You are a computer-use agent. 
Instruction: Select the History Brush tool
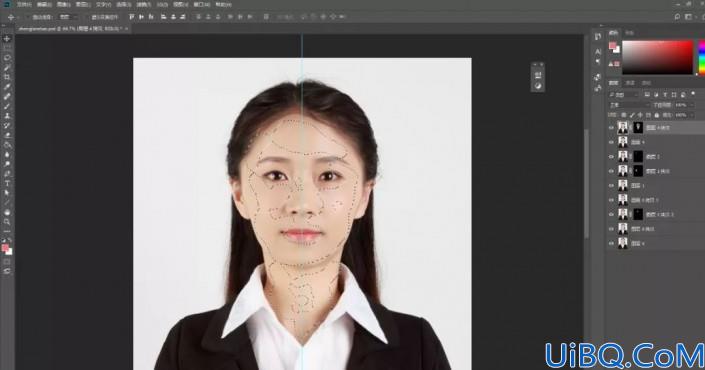pyautogui.click(x=7, y=125)
